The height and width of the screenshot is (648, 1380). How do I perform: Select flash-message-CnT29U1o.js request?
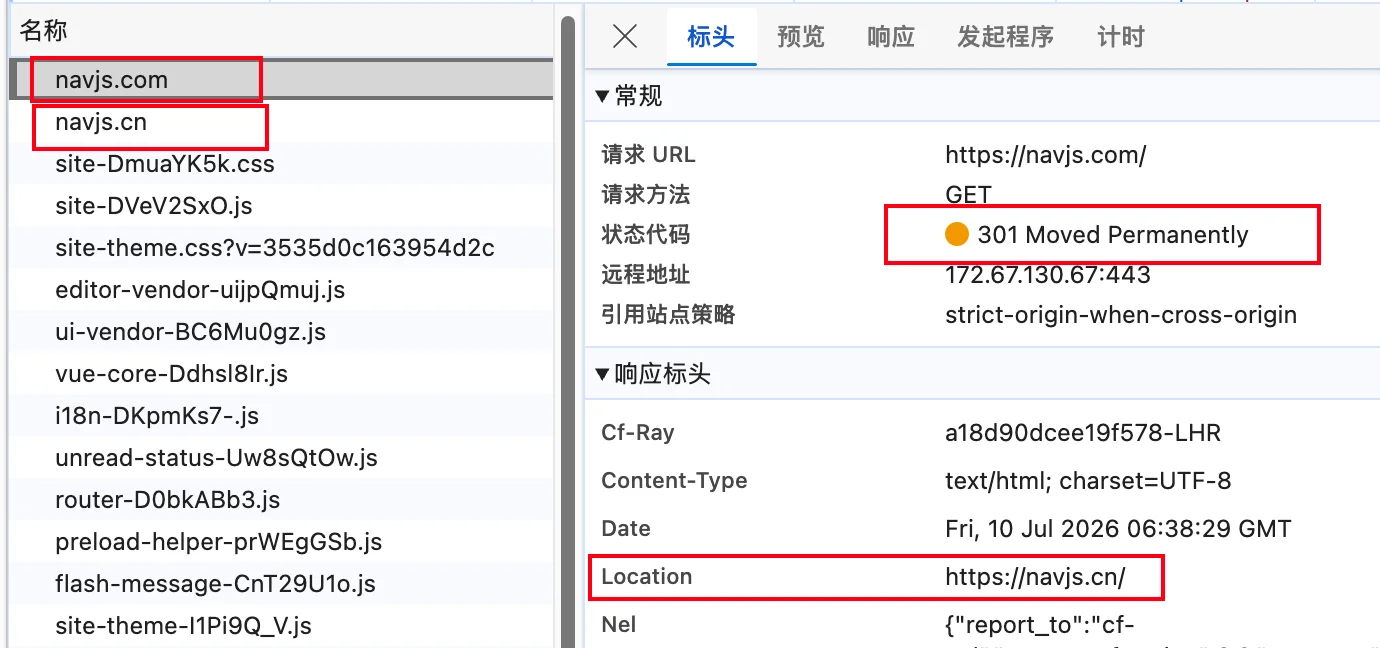coord(282,584)
